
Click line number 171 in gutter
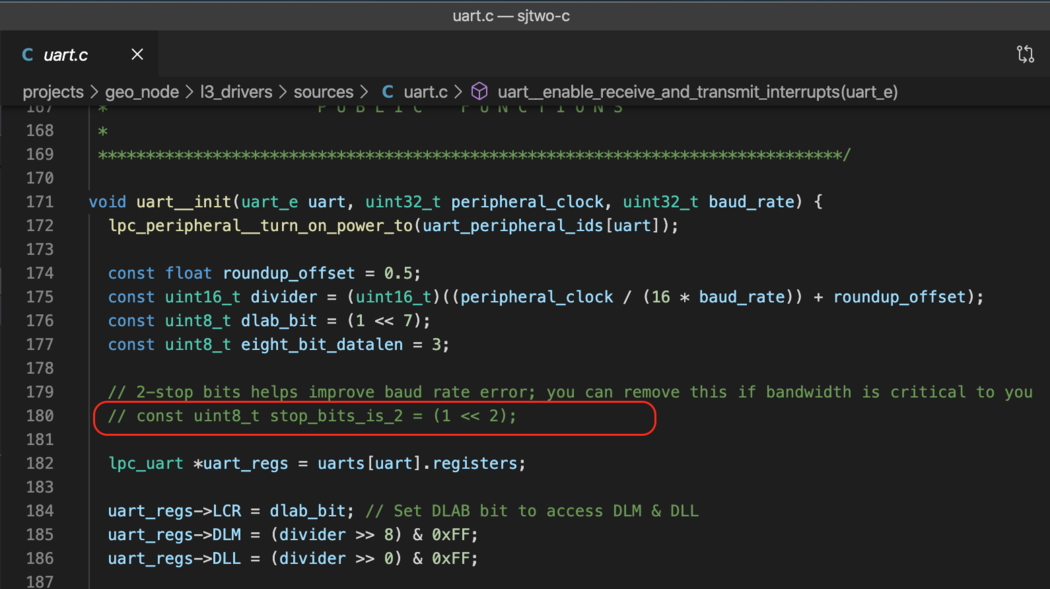[40, 201]
